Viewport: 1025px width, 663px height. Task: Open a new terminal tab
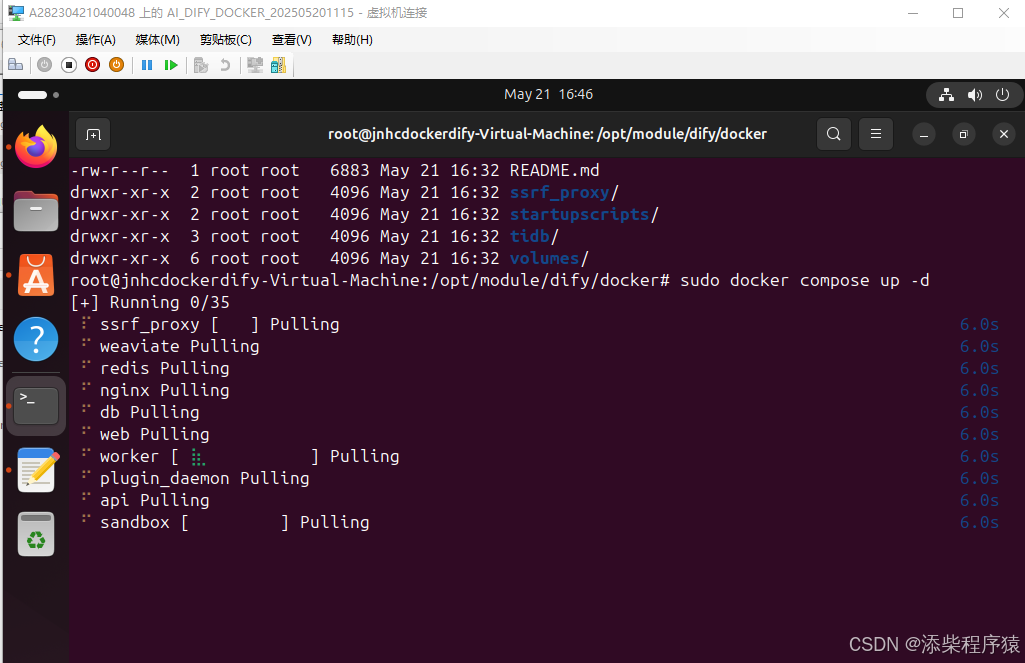[x=93, y=134]
